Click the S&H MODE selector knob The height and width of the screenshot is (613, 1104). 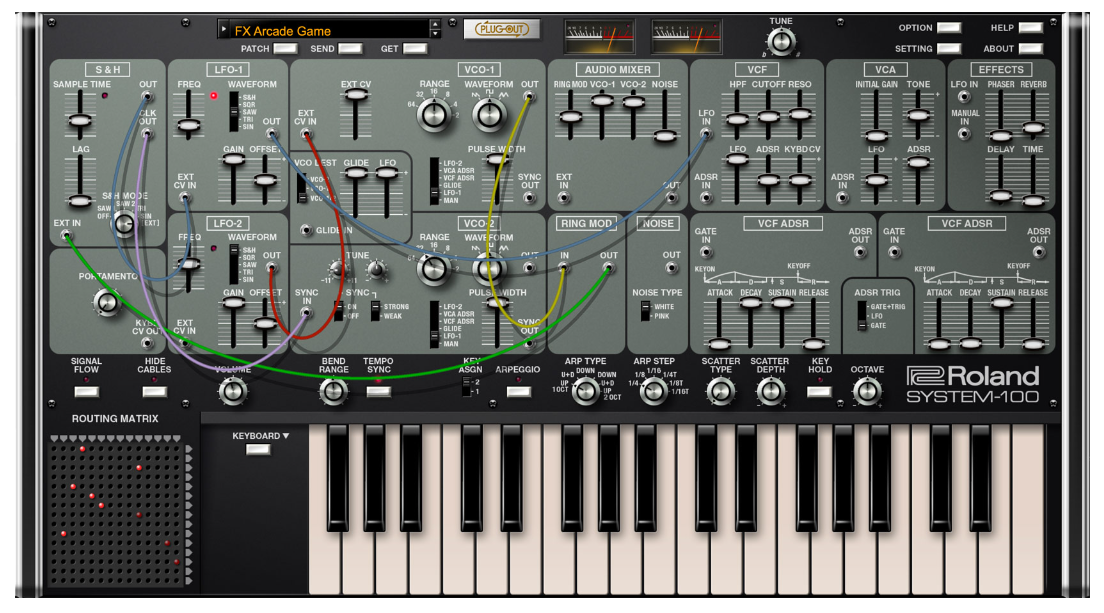coord(125,224)
